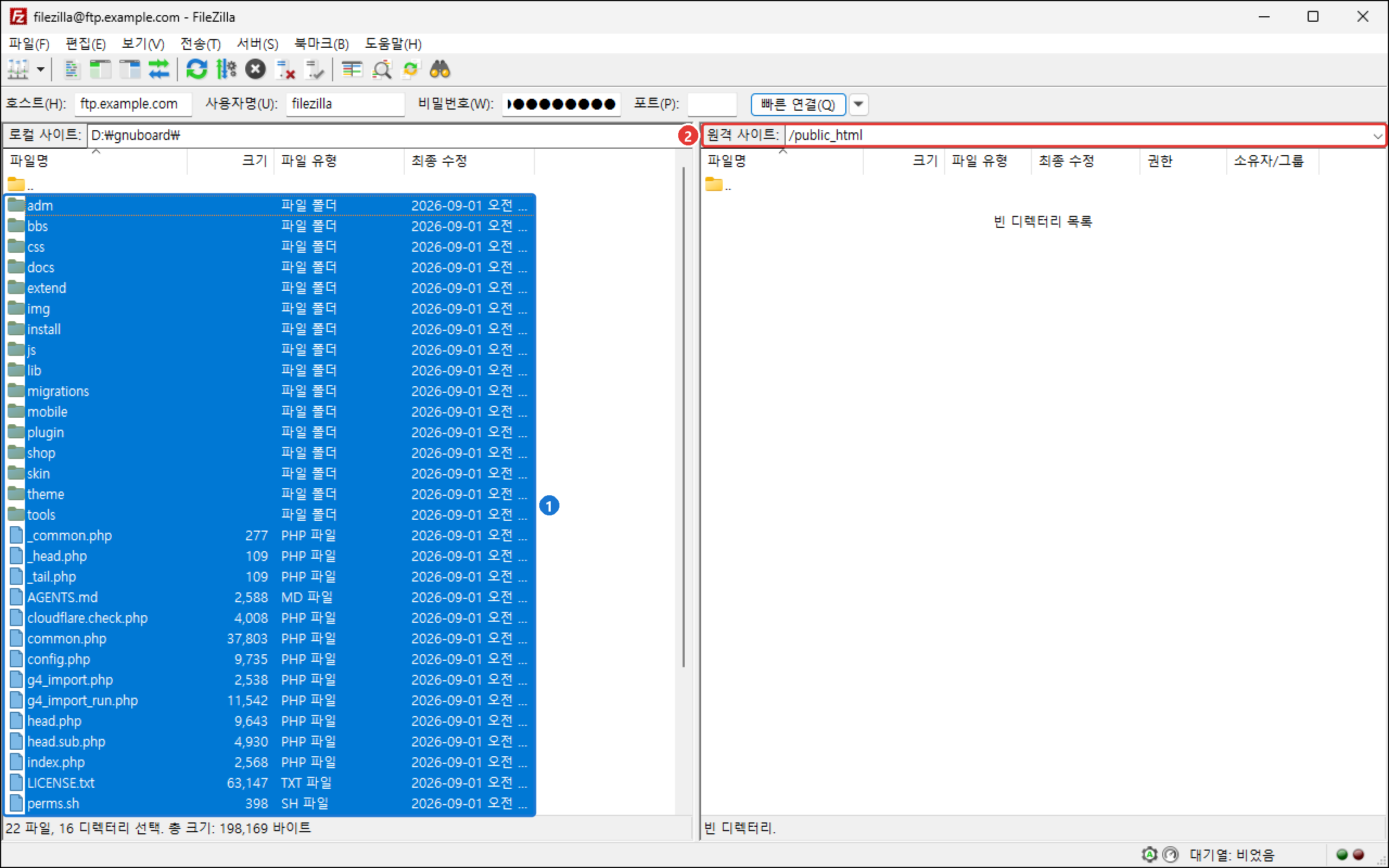The width and height of the screenshot is (1389, 868).
Task: Open the 도움말(H) menu
Action: tap(393, 43)
